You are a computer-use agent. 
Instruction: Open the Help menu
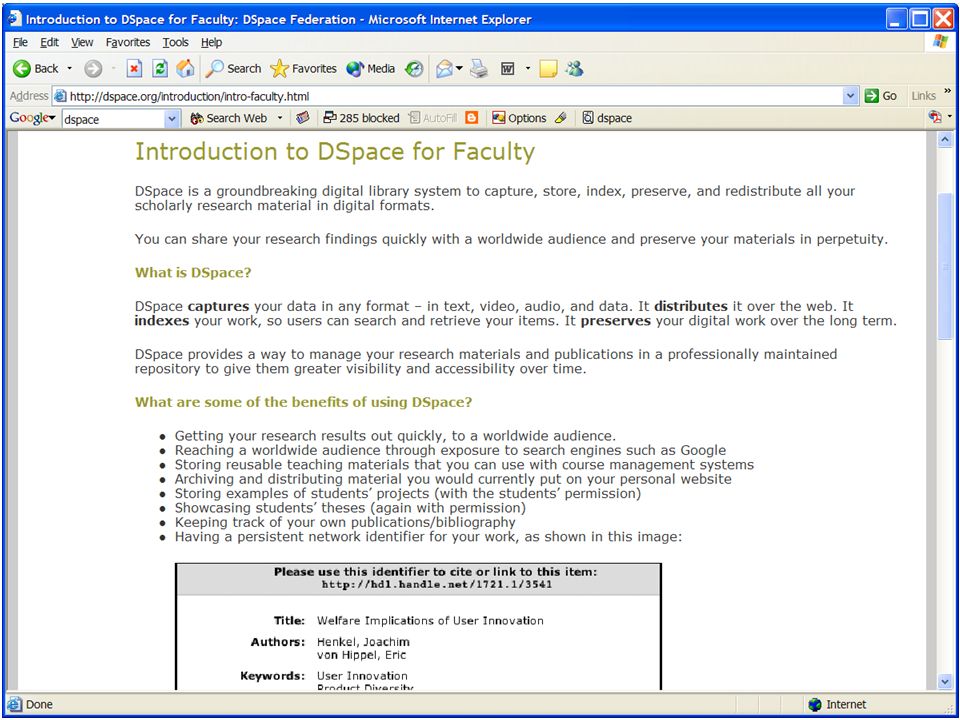coord(211,42)
